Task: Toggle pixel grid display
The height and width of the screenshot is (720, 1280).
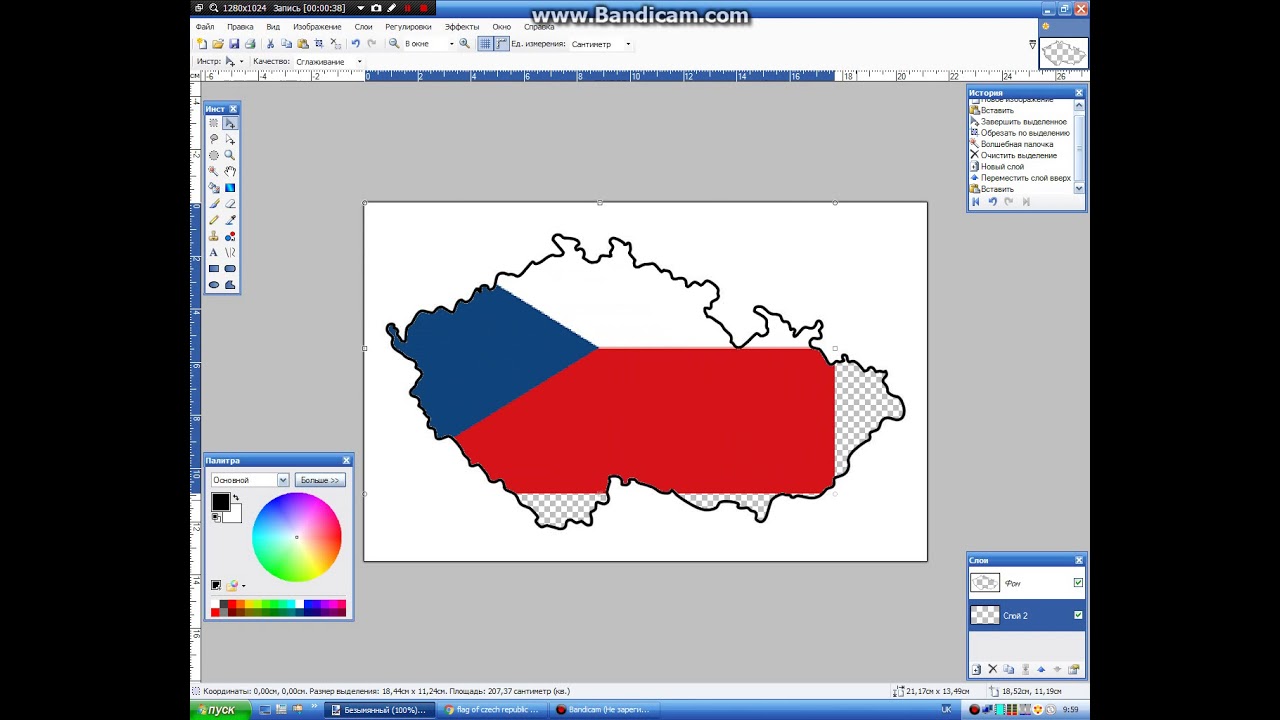Action: (x=485, y=44)
